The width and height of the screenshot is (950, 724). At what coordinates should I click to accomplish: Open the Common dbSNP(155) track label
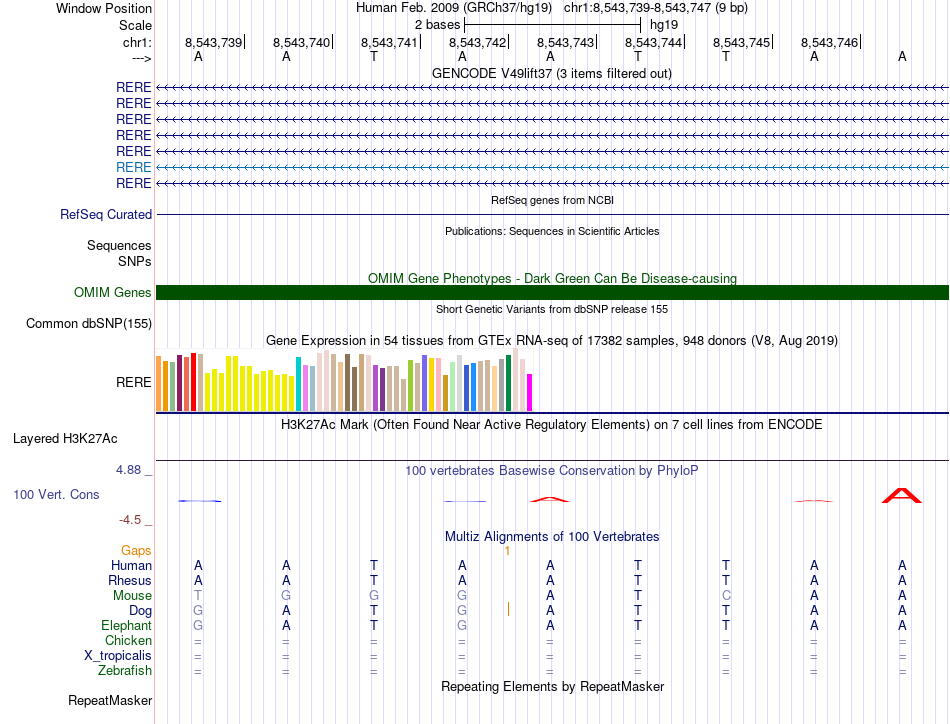pos(89,323)
